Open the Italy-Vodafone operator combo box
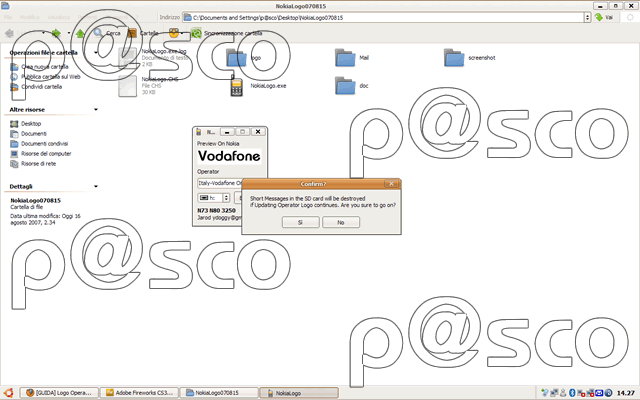The width and height of the screenshot is (640, 400). (220, 183)
